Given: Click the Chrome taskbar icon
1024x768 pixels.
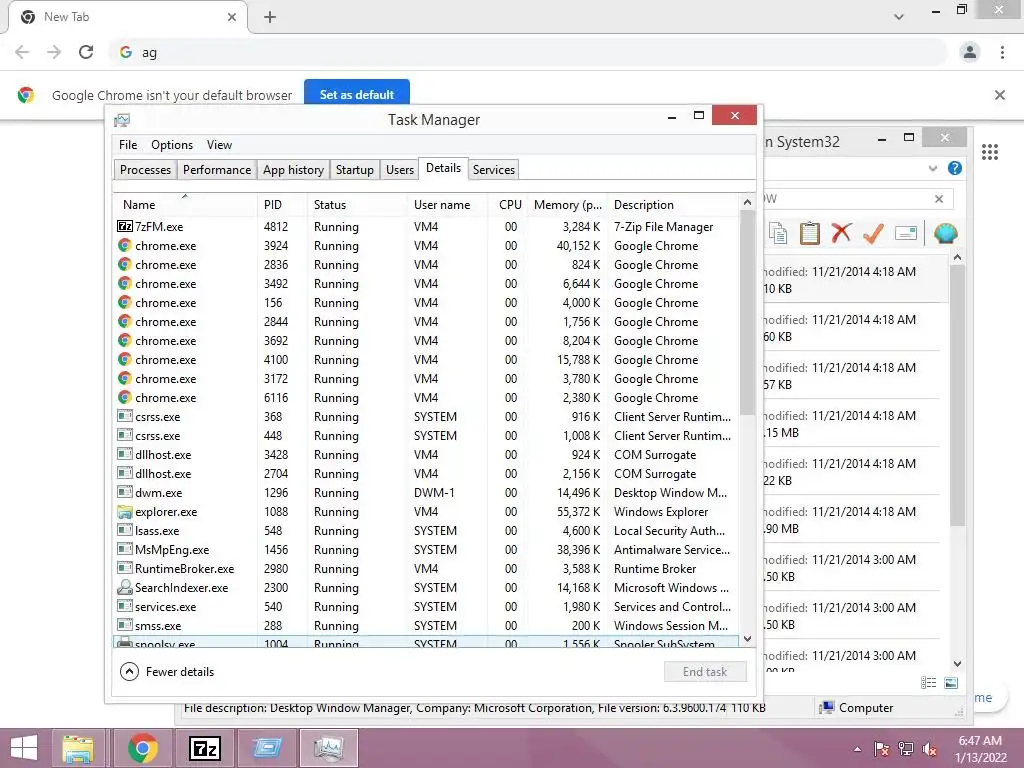Looking at the screenshot, I should pos(142,748).
